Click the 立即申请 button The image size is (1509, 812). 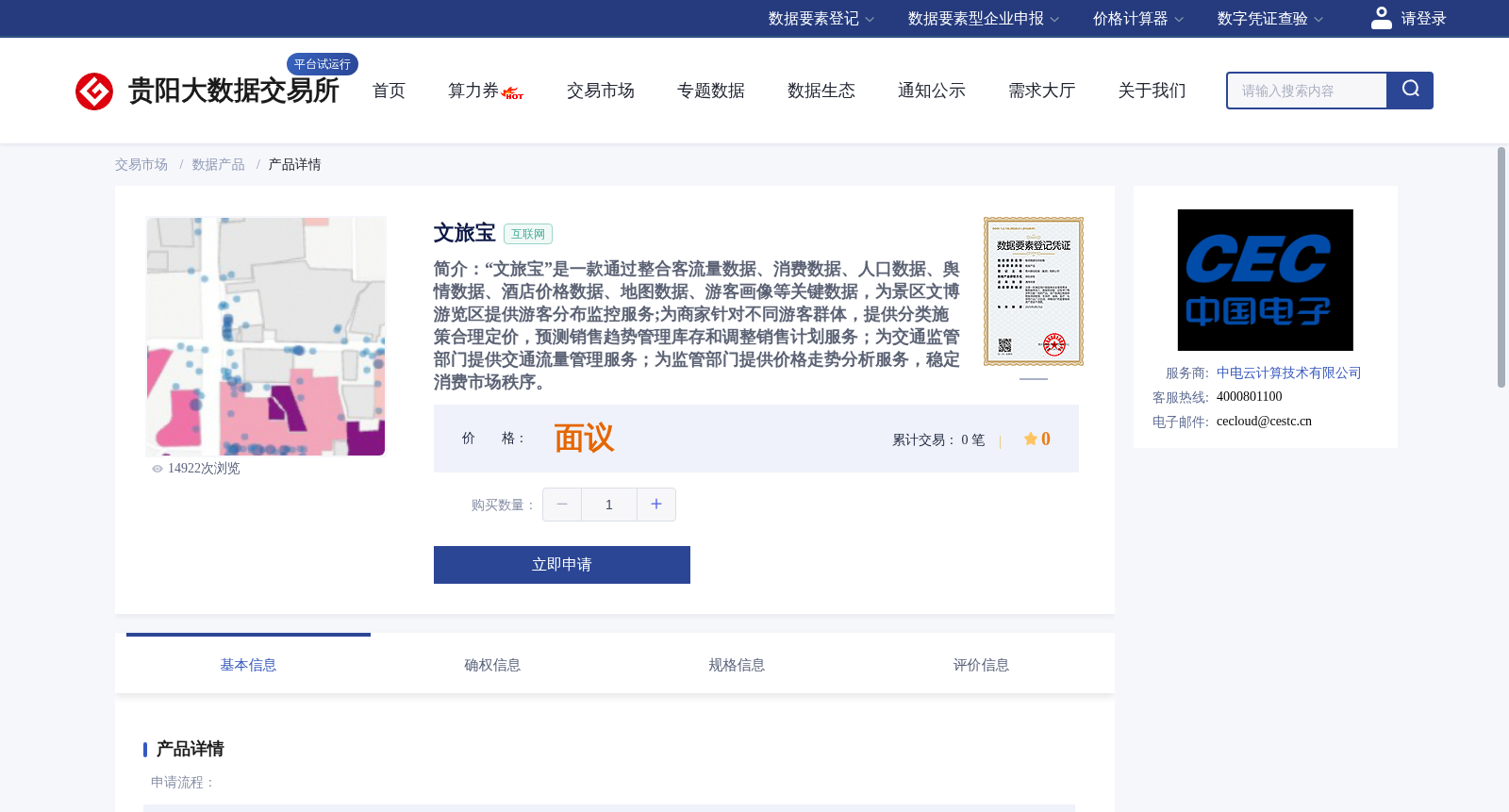point(562,565)
